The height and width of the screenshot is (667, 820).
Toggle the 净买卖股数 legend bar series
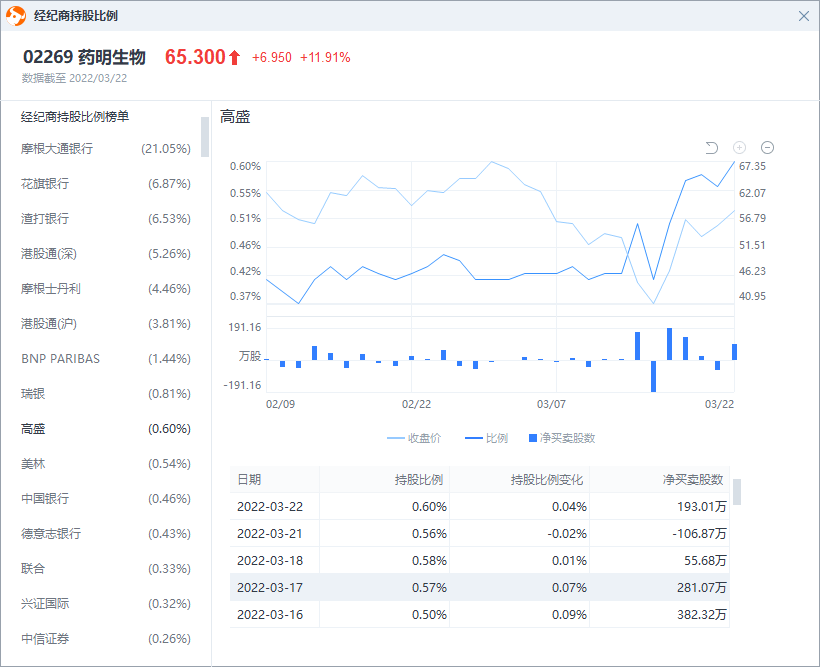[560, 438]
